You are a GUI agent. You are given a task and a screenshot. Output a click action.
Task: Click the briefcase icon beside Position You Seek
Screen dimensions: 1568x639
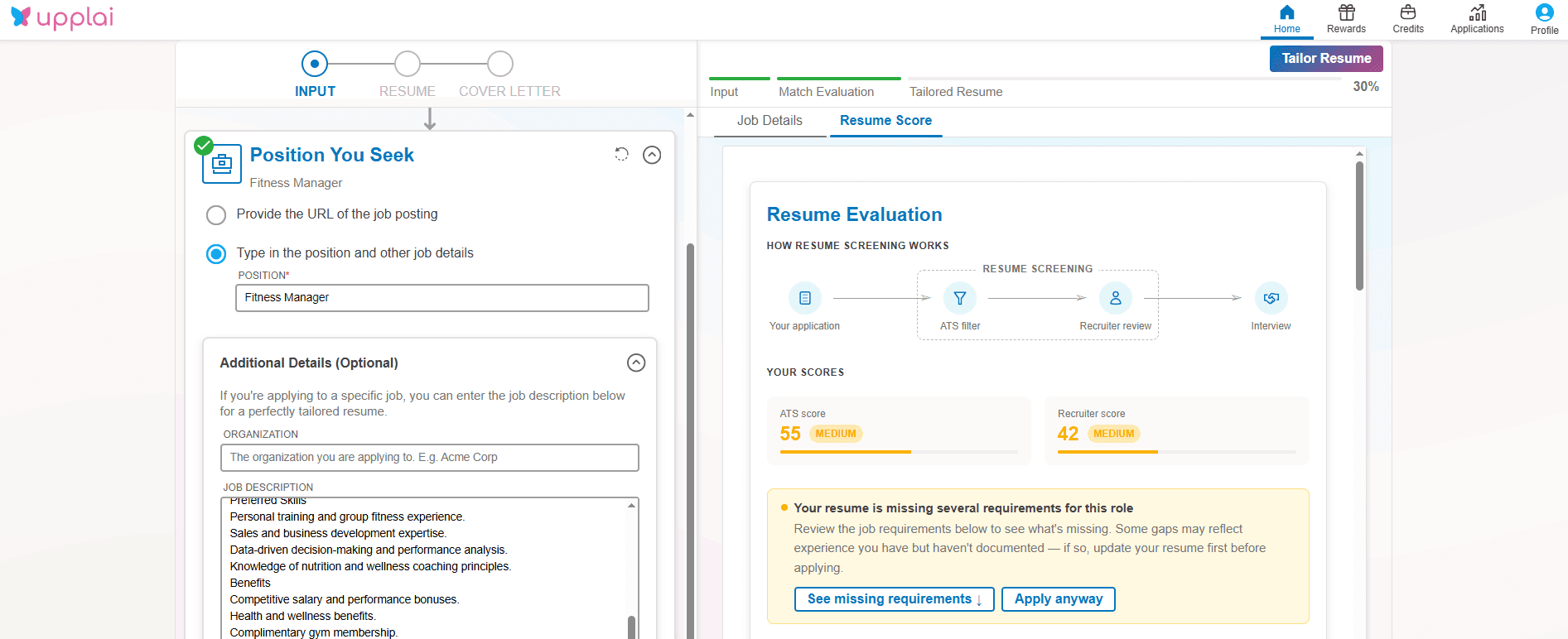(x=222, y=164)
